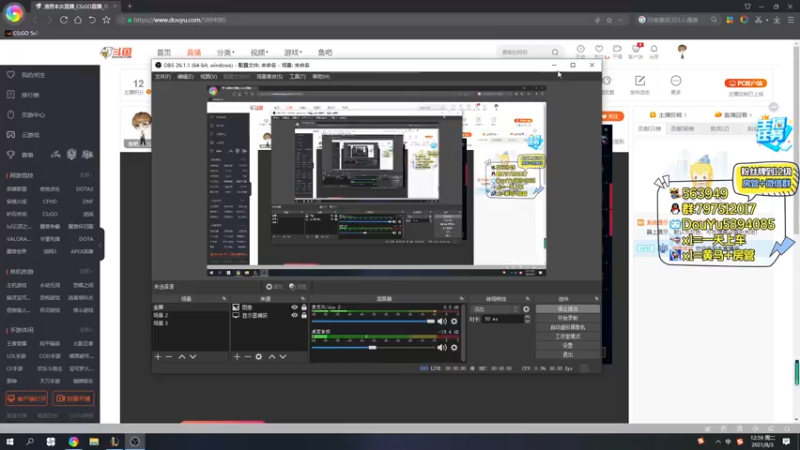Open the Tools (T) menu in OBS

tap(297, 77)
